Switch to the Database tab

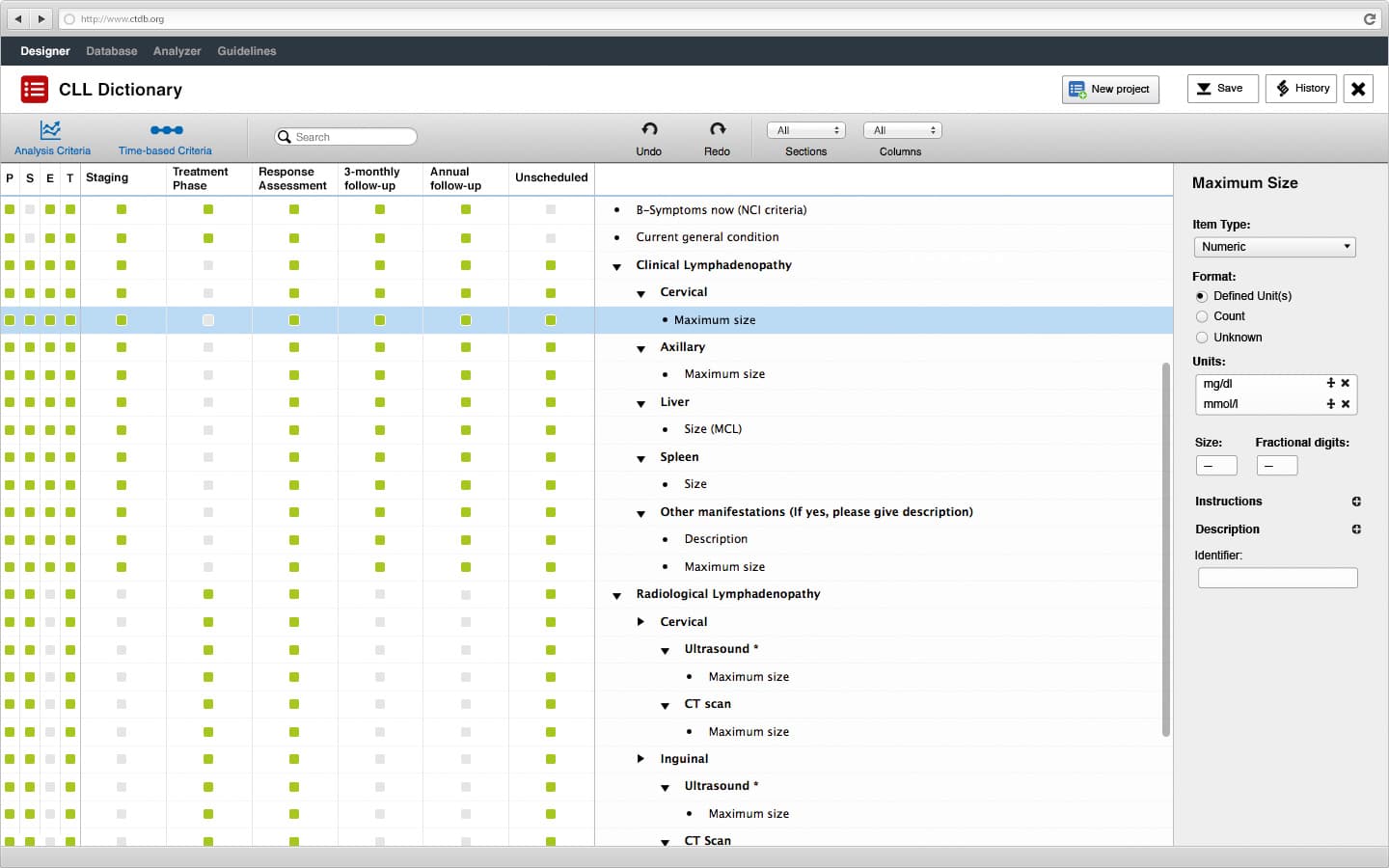pyautogui.click(x=111, y=51)
